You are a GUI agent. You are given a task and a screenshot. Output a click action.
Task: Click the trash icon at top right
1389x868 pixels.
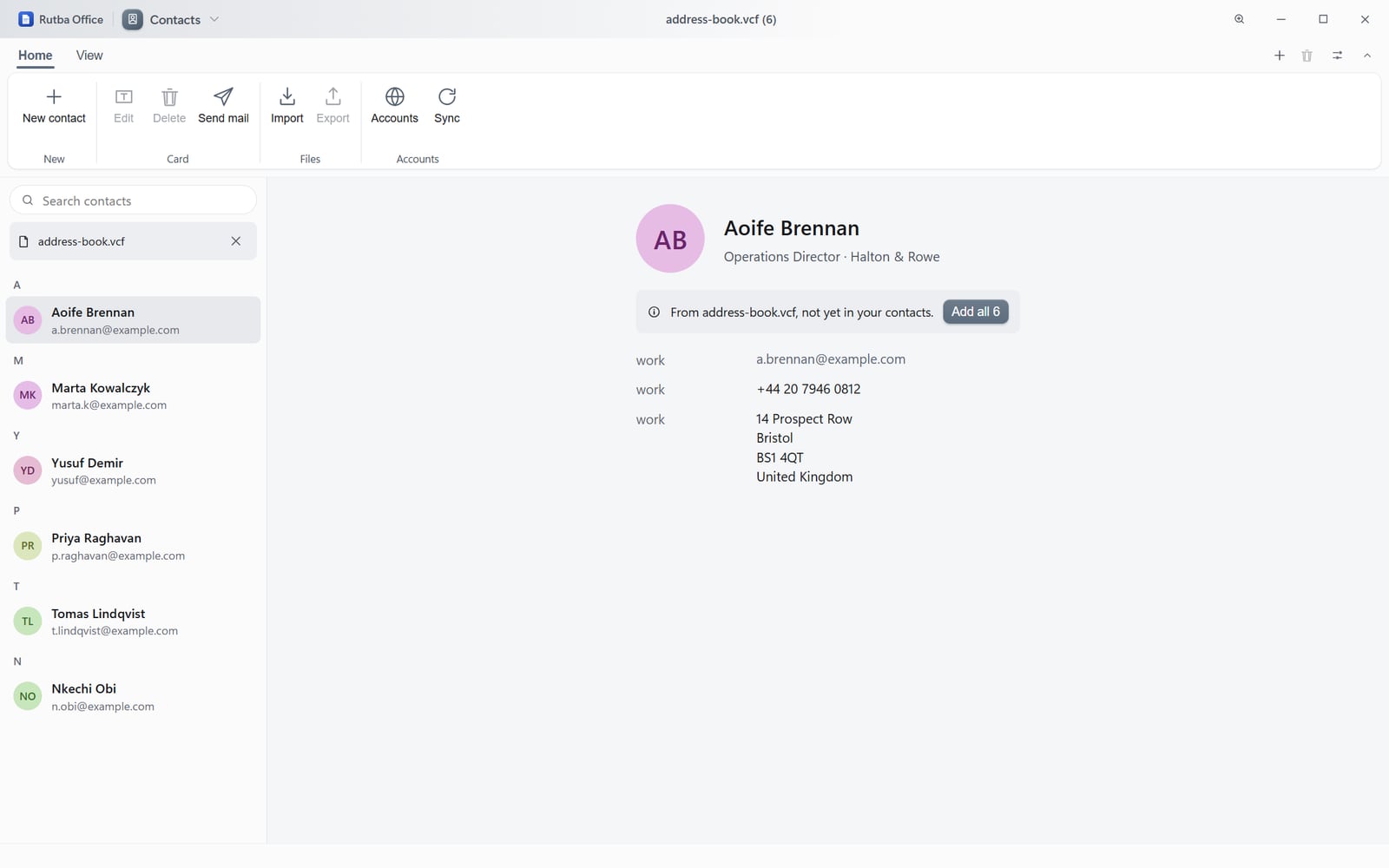[1307, 56]
